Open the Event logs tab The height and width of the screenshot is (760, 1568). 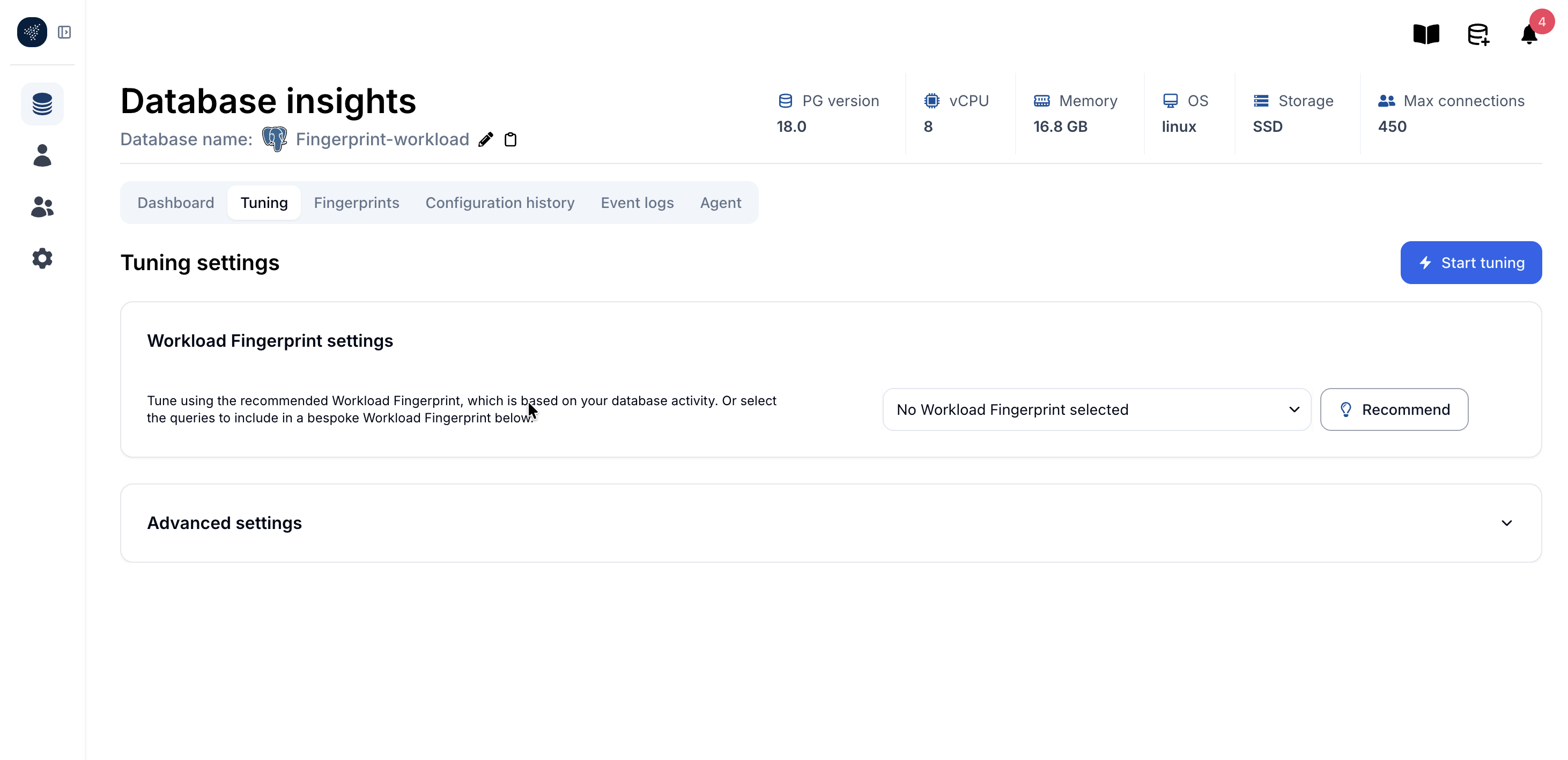click(x=637, y=203)
